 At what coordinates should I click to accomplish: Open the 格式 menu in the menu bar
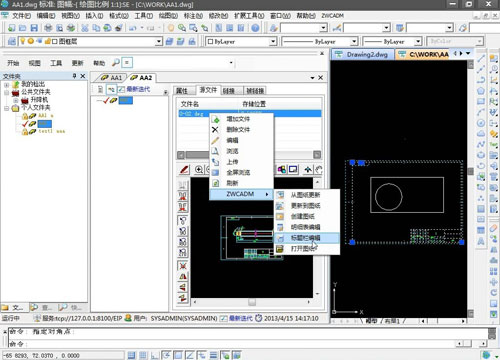coord(119,16)
